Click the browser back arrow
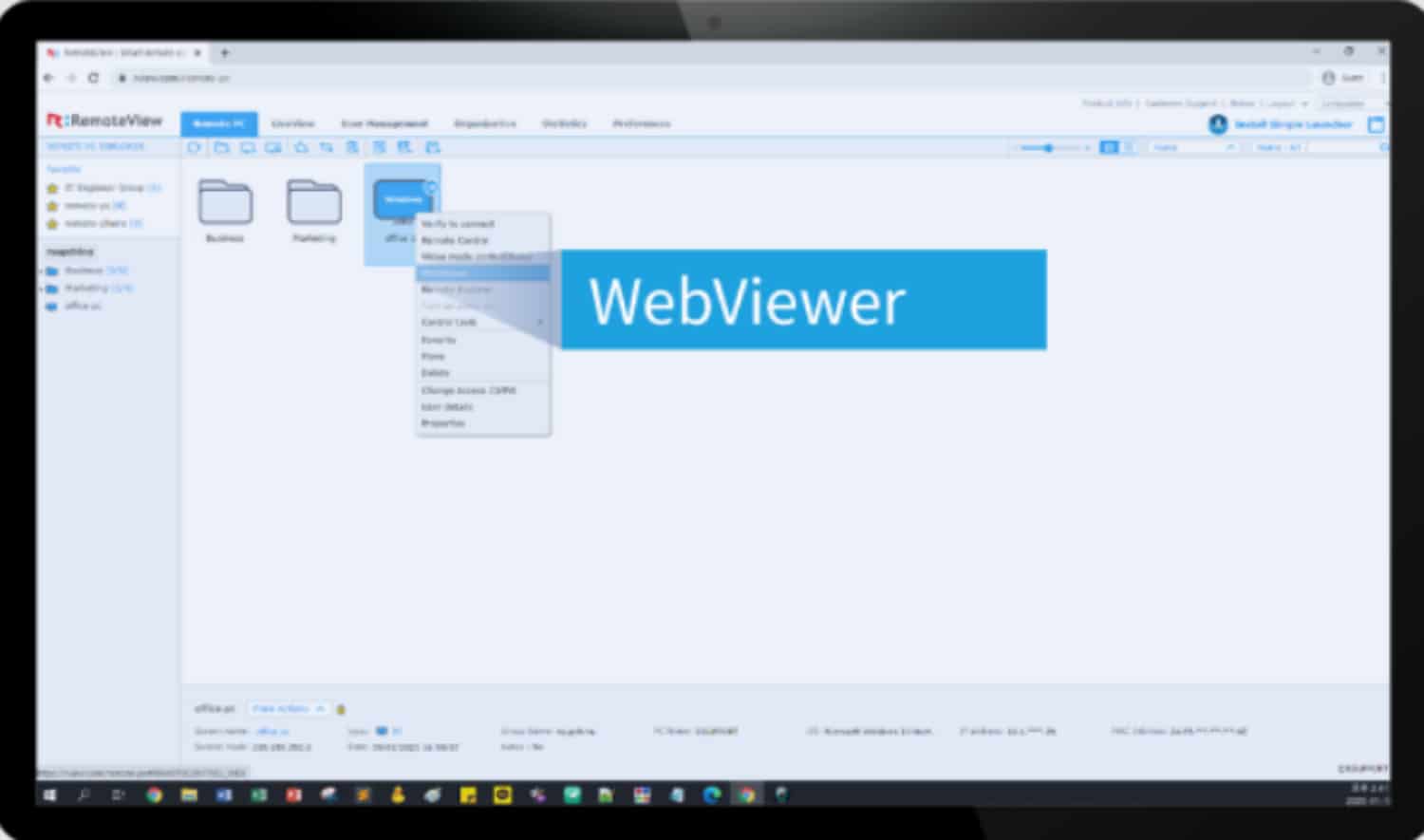This screenshot has width=1424, height=840. pyautogui.click(x=49, y=78)
